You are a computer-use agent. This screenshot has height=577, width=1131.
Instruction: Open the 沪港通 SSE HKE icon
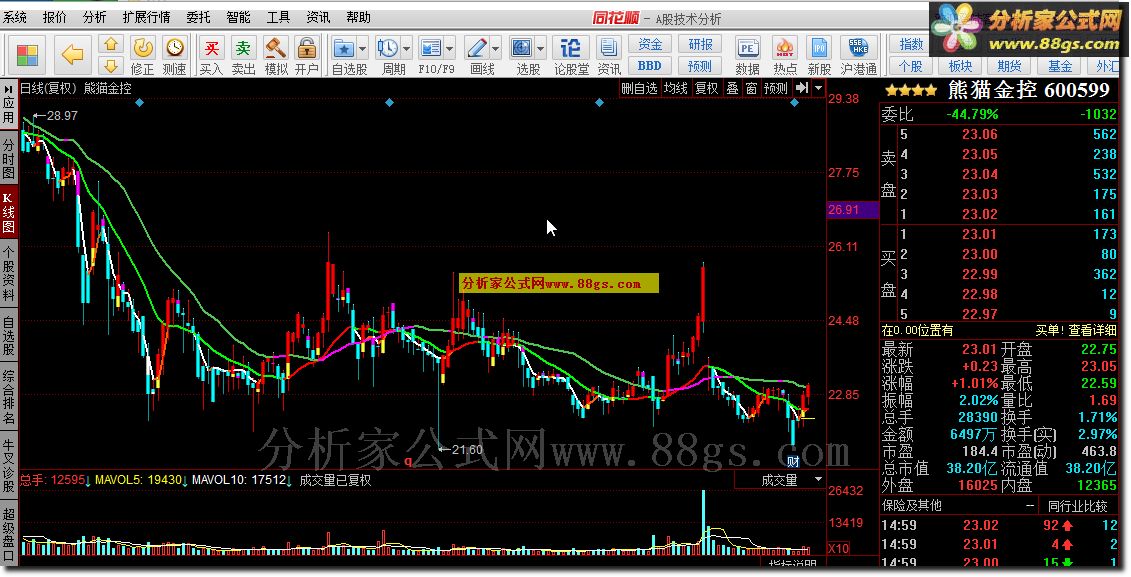pos(858,48)
